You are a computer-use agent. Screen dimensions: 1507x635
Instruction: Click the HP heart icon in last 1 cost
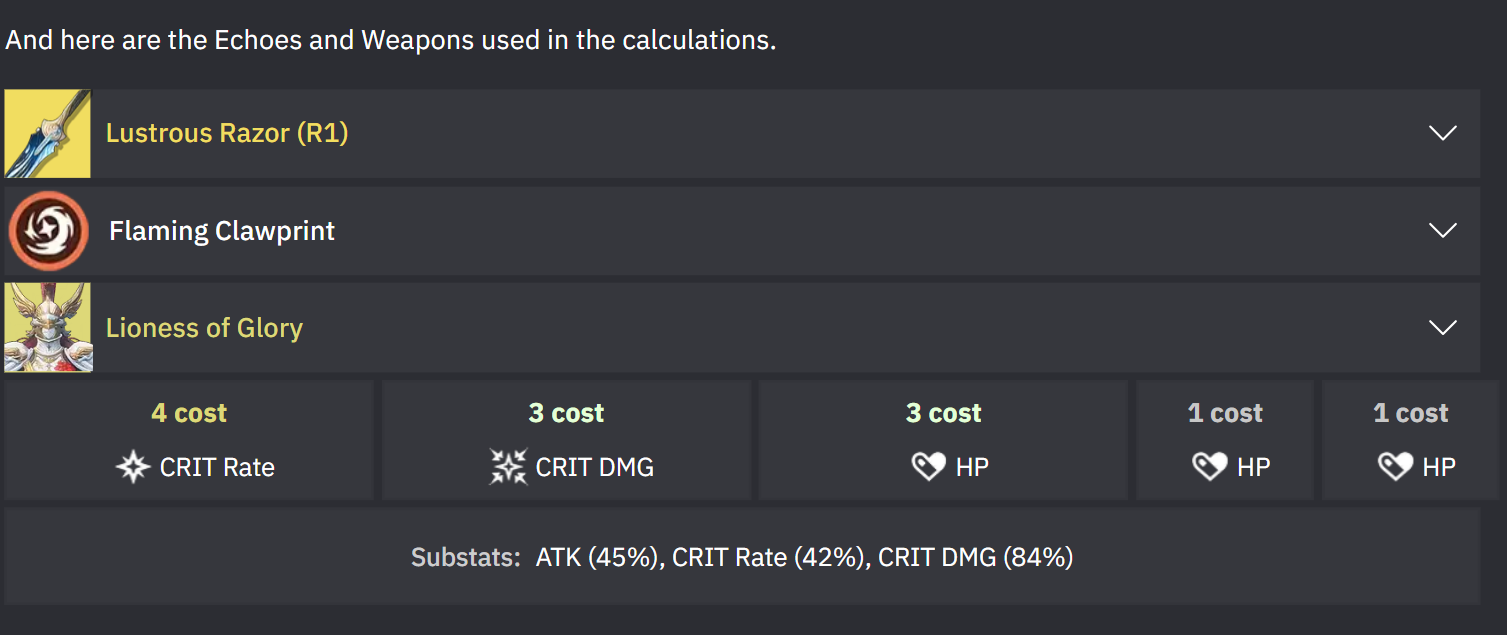click(x=1395, y=467)
